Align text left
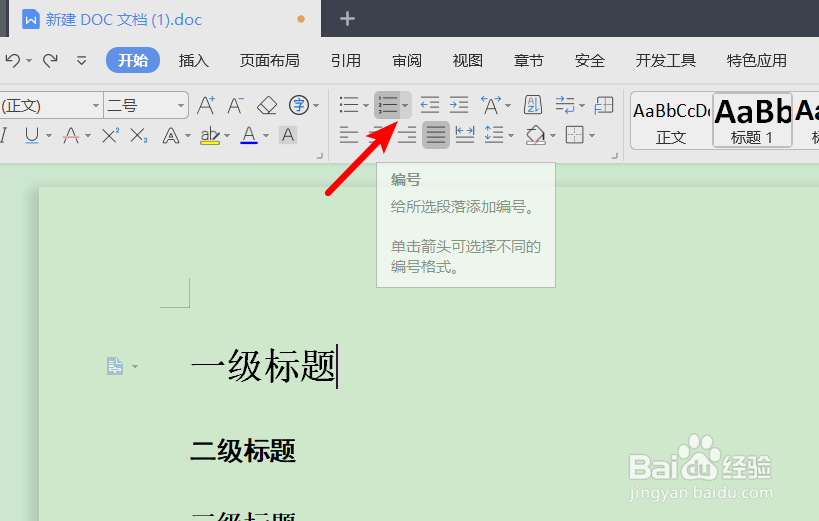The height and width of the screenshot is (521, 819). [x=349, y=135]
